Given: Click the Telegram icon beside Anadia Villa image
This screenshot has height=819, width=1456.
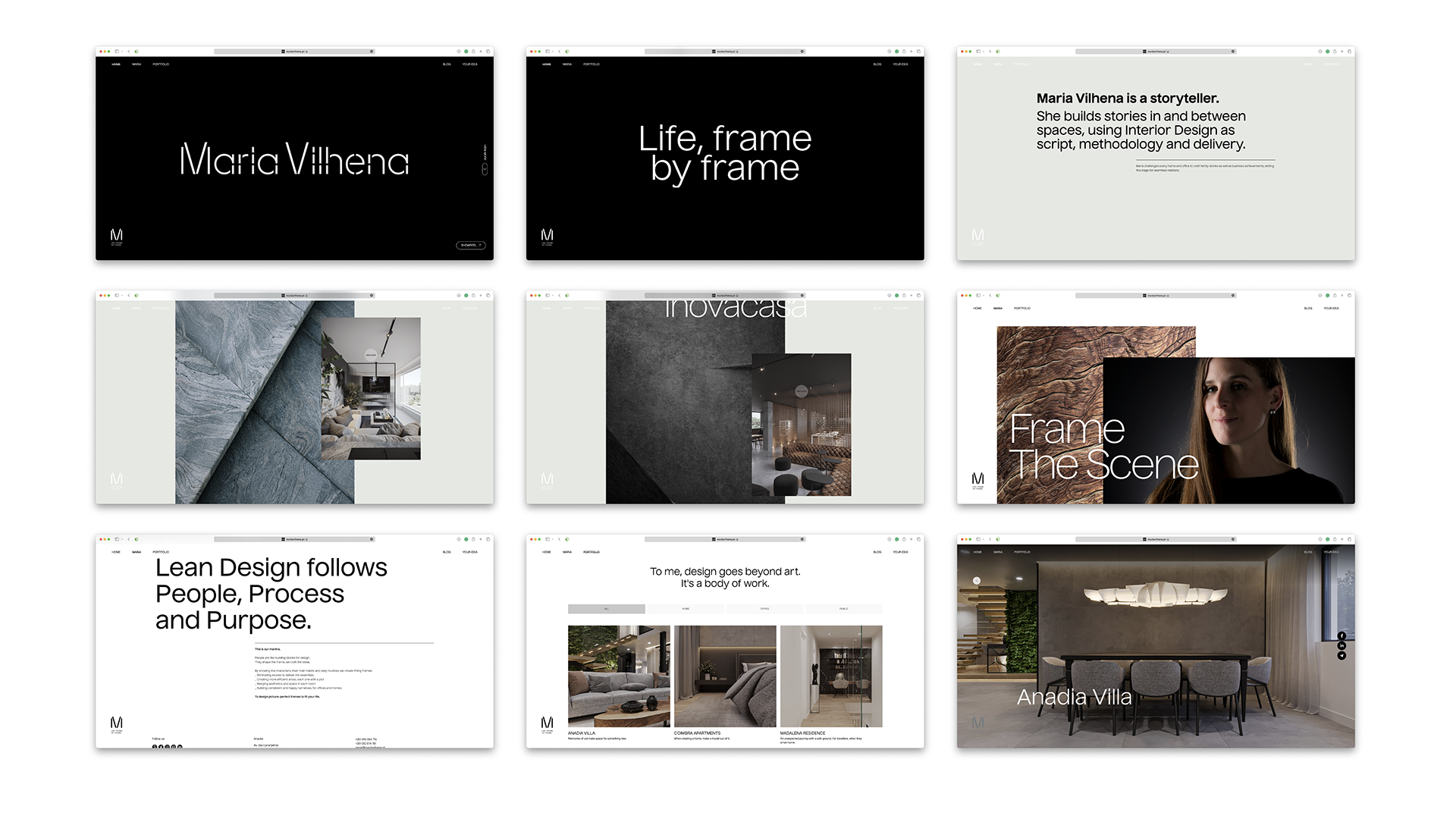Looking at the screenshot, I should (1341, 655).
